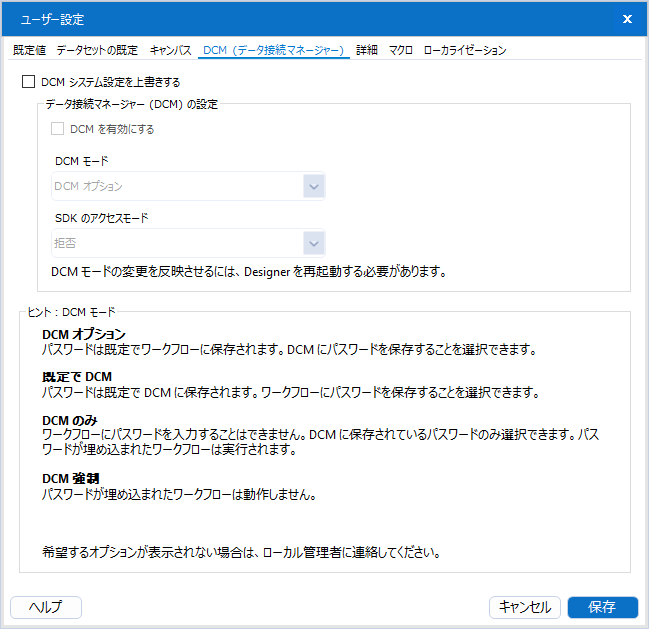Click the 保存 button
Viewport: 649px width, 629px height.
click(602, 607)
